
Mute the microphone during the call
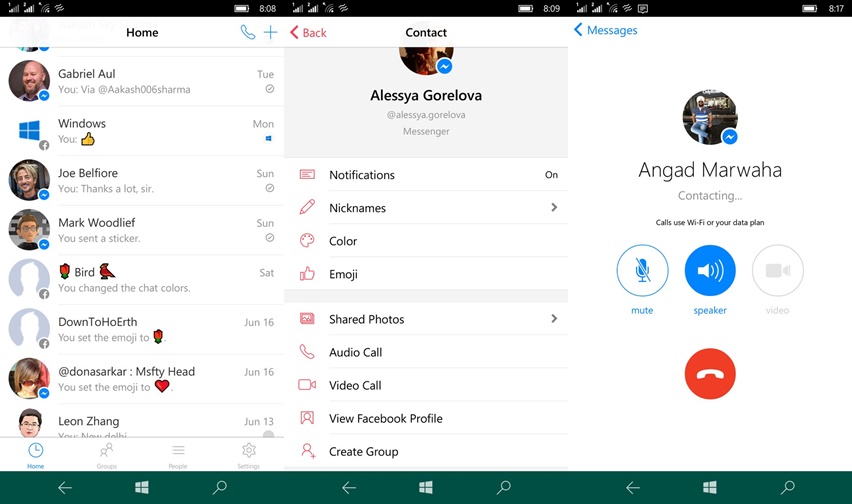[642, 270]
